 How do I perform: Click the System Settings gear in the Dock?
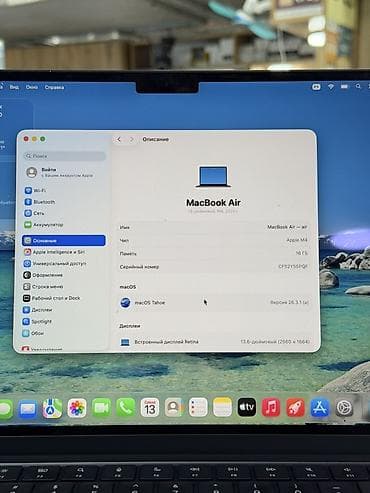click(x=344, y=408)
